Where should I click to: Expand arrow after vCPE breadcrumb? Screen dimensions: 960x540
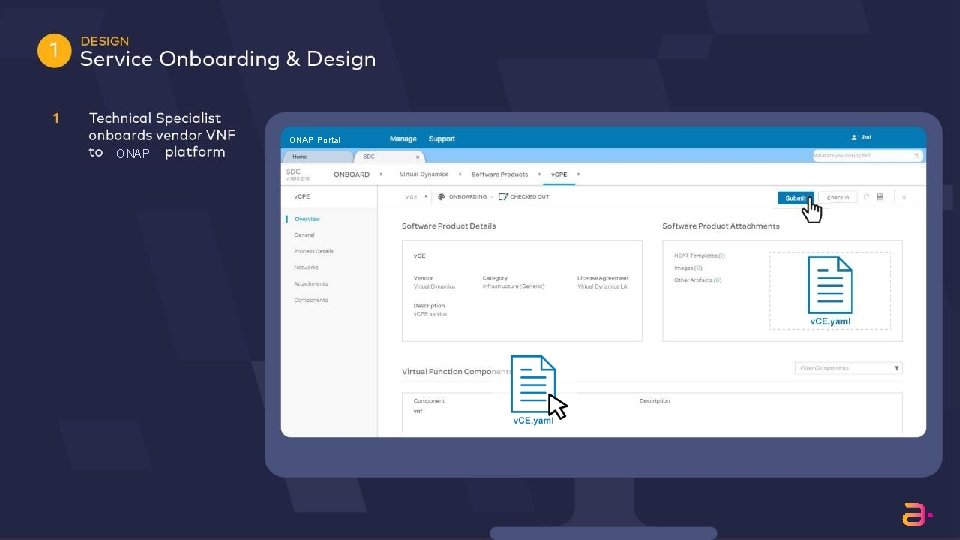579,174
